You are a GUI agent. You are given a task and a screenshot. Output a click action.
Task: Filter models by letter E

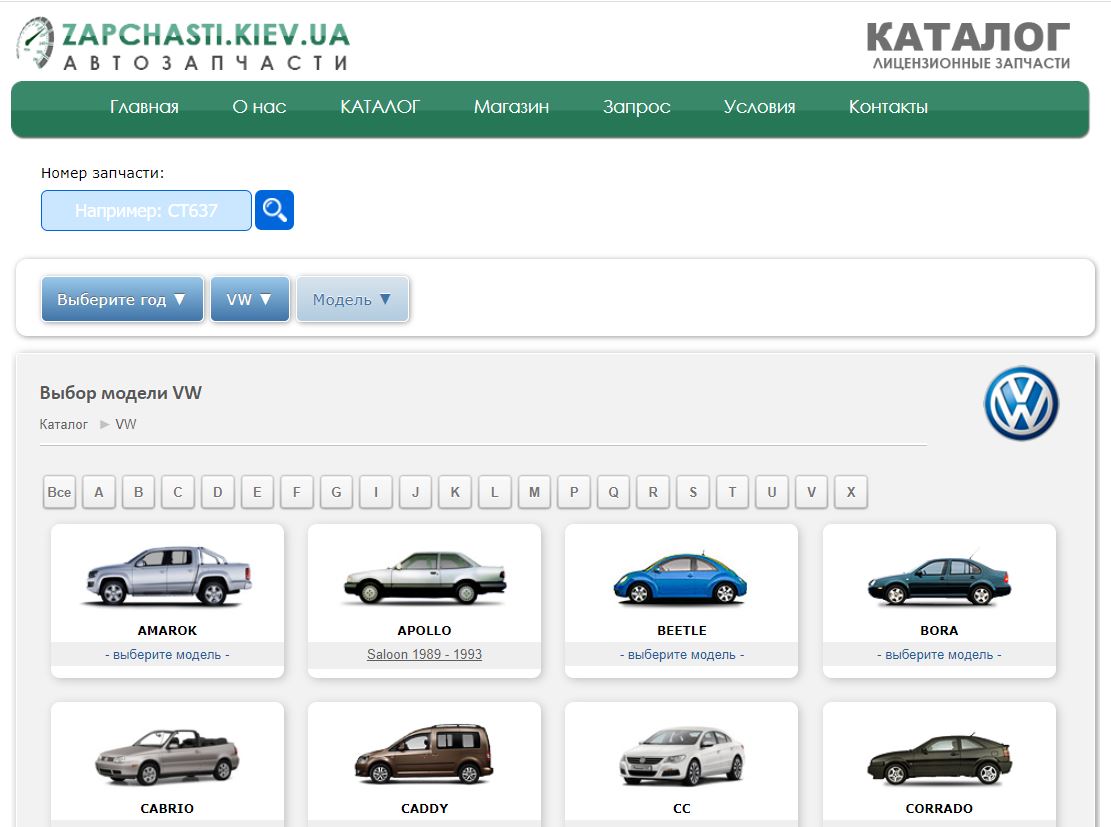[x=257, y=492]
